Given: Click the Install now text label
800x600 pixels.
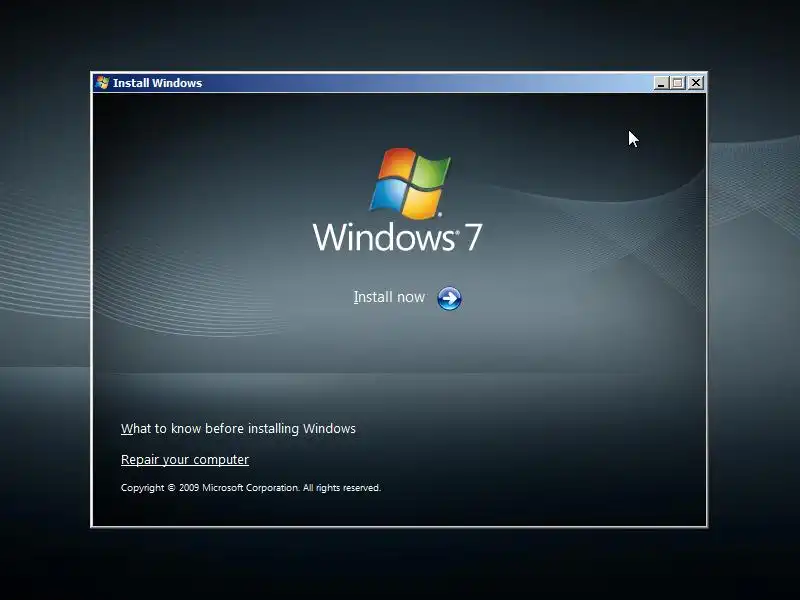Looking at the screenshot, I should [x=389, y=297].
